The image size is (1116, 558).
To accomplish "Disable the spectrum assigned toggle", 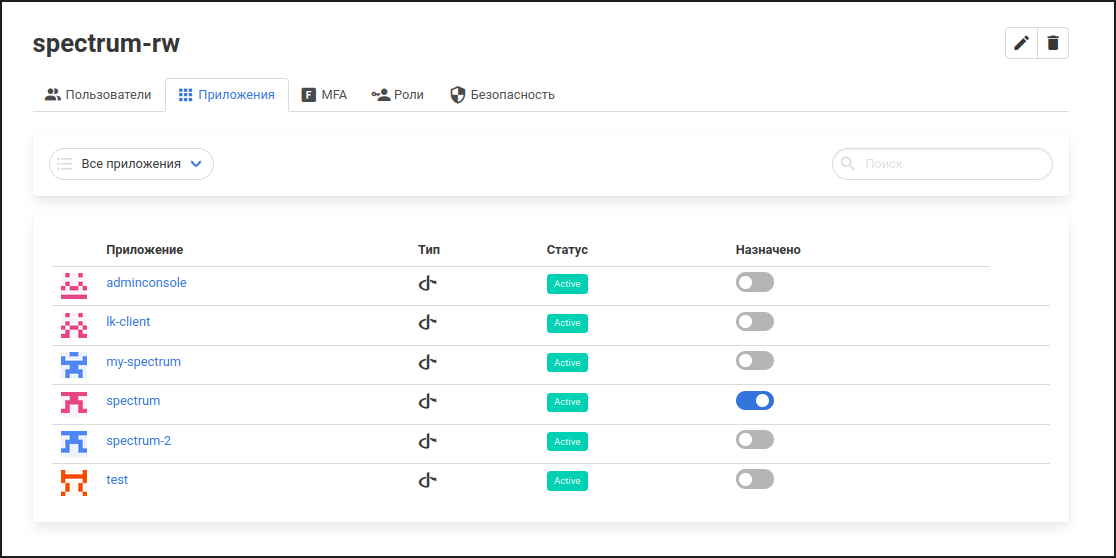I will point(754,401).
